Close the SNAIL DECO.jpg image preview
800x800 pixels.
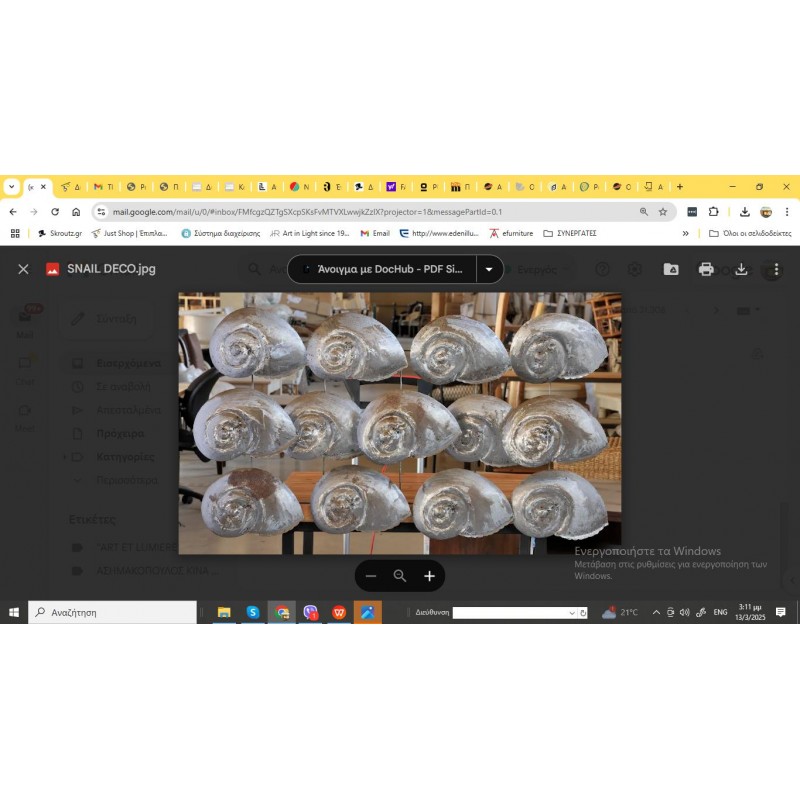pos(23,269)
